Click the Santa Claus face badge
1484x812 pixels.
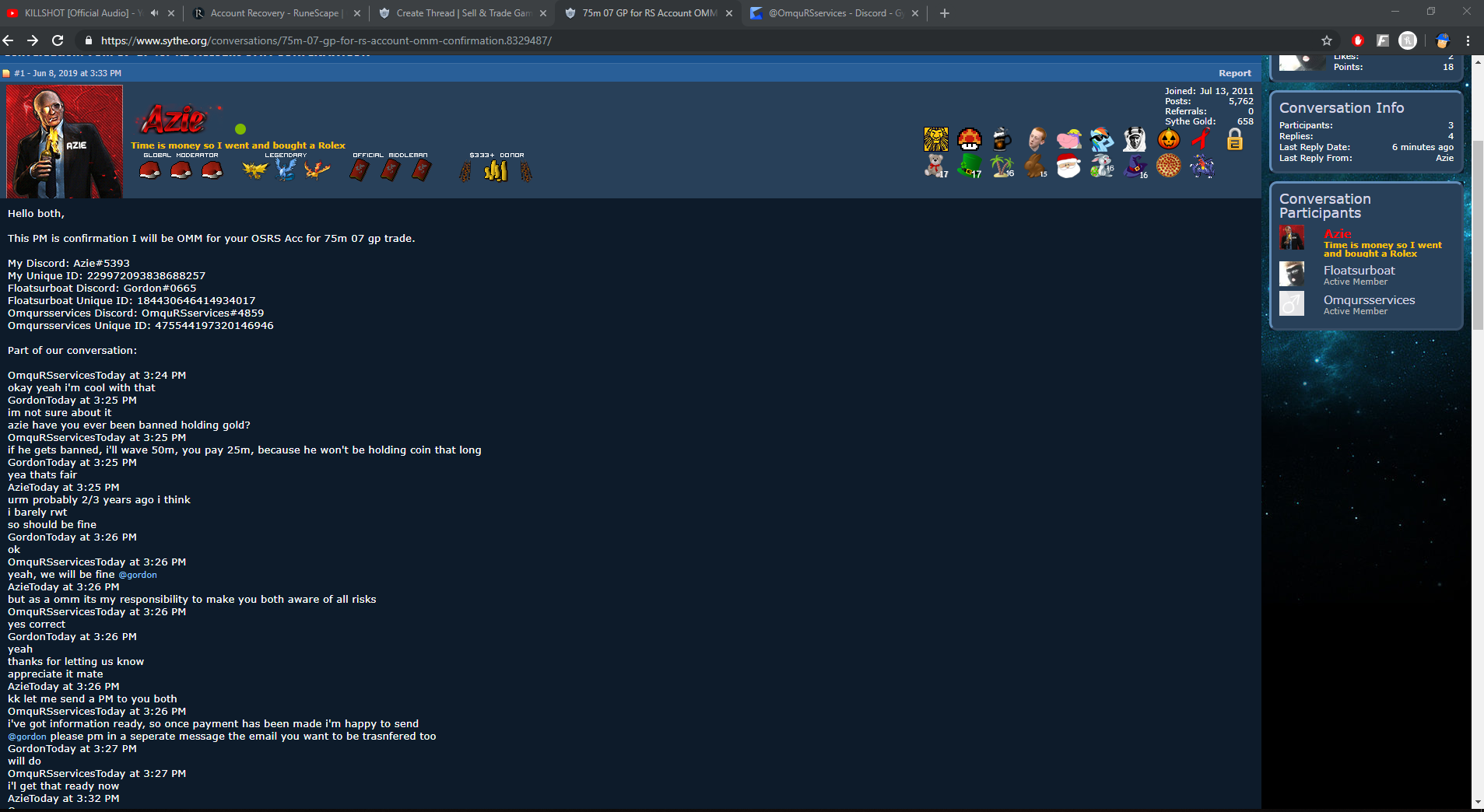[x=1069, y=166]
